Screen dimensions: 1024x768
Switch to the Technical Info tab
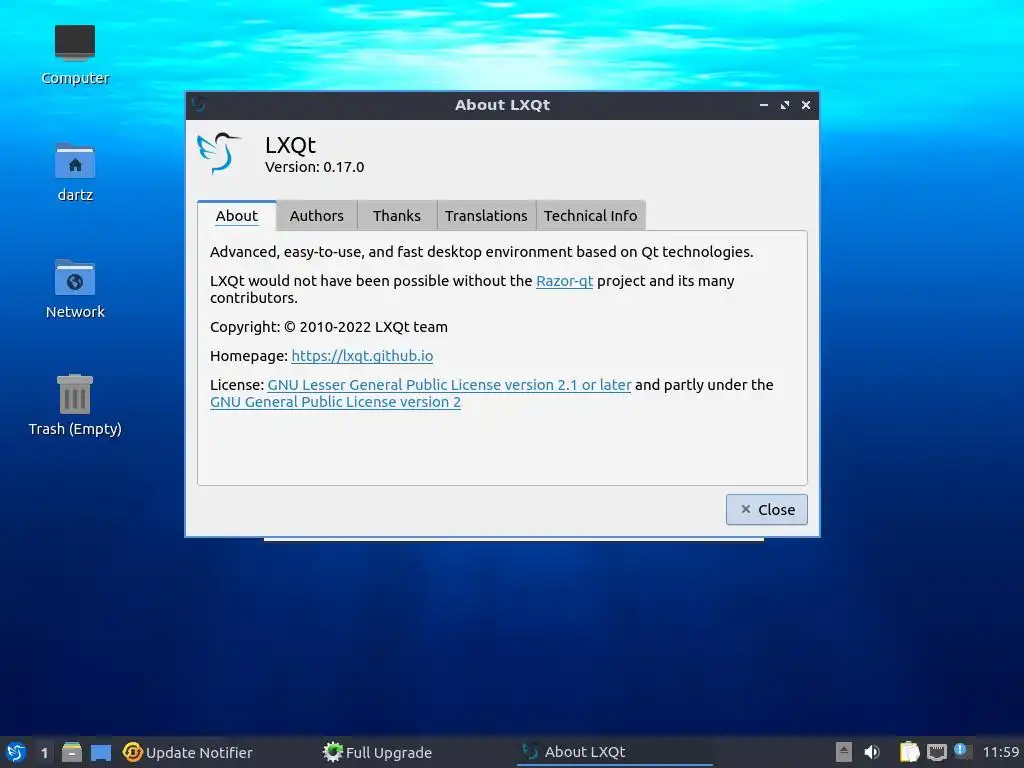[590, 216]
